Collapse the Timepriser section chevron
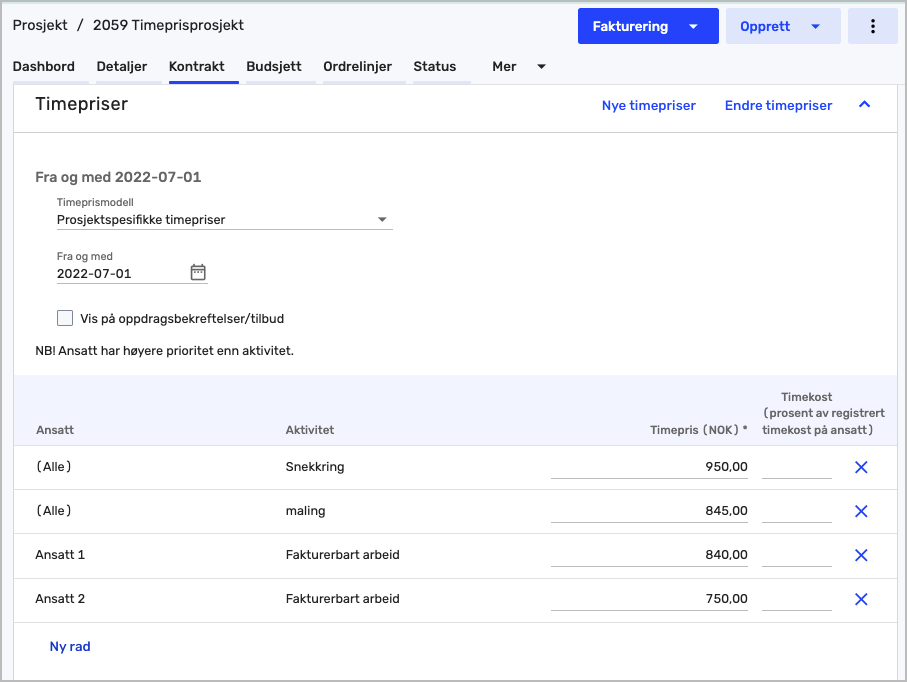This screenshot has width=907, height=682. 864,105
